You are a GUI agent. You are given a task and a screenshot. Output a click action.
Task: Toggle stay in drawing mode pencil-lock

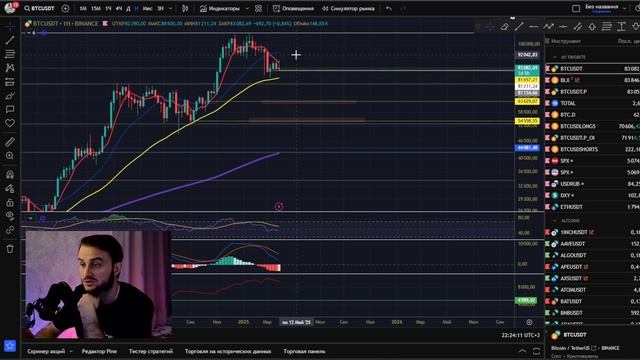point(10,188)
